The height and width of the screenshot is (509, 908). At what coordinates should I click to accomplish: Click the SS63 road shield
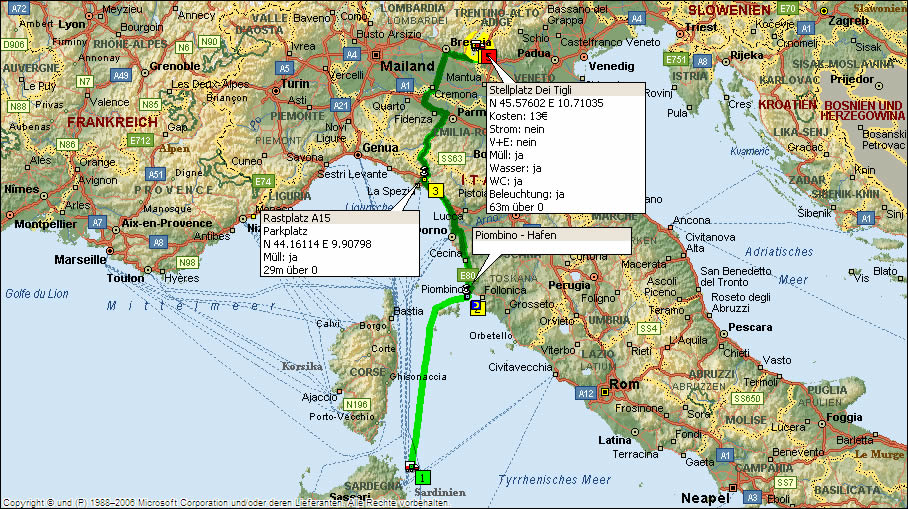click(x=452, y=158)
